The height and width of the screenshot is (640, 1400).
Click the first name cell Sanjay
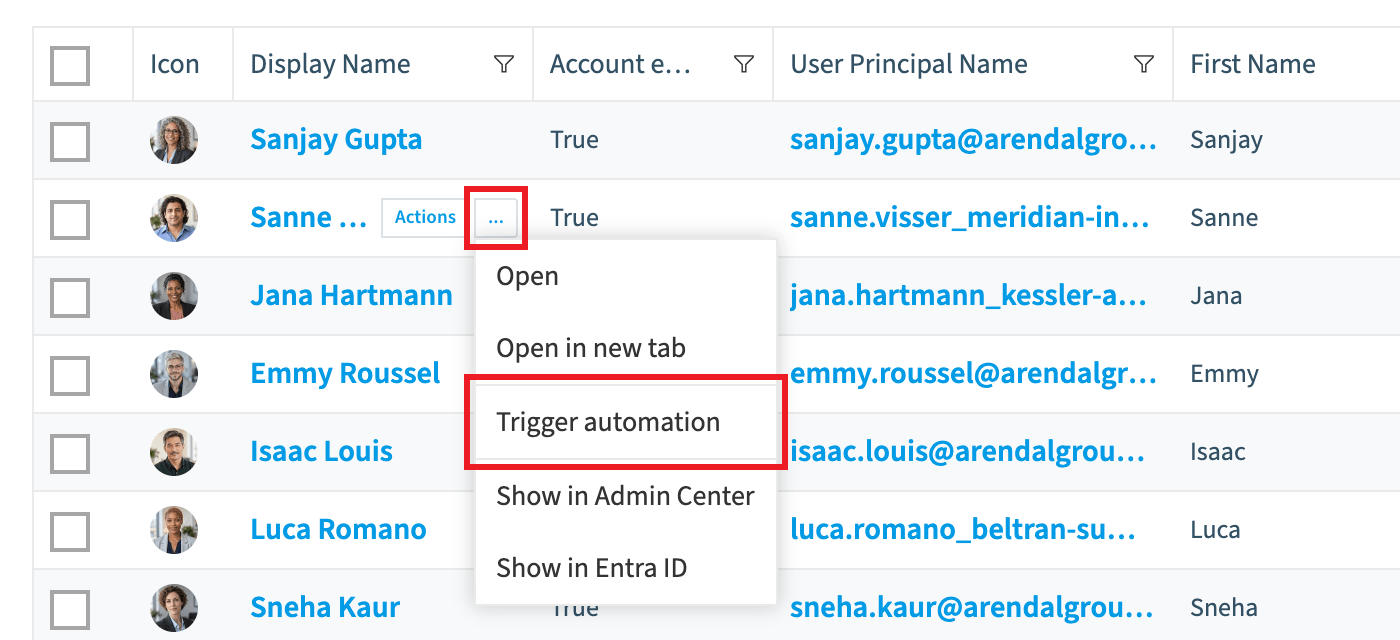1226,140
